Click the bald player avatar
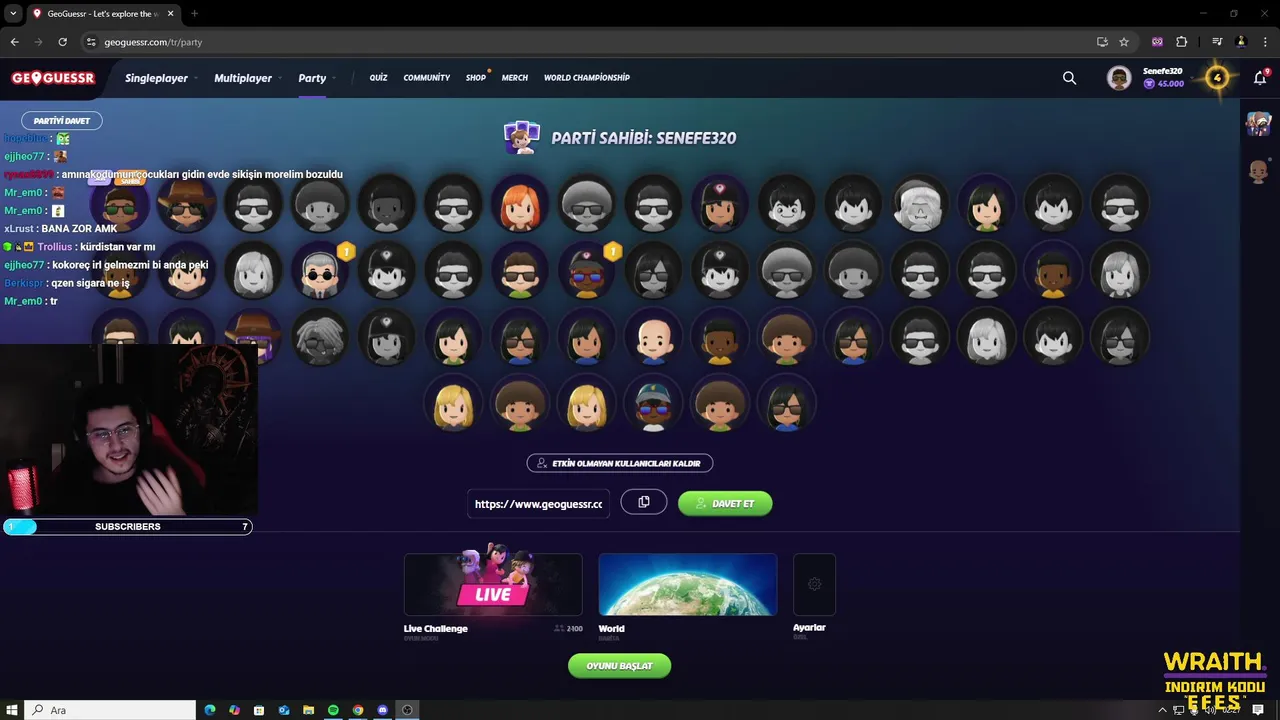This screenshot has width=1280, height=720. tap(653, 338)
